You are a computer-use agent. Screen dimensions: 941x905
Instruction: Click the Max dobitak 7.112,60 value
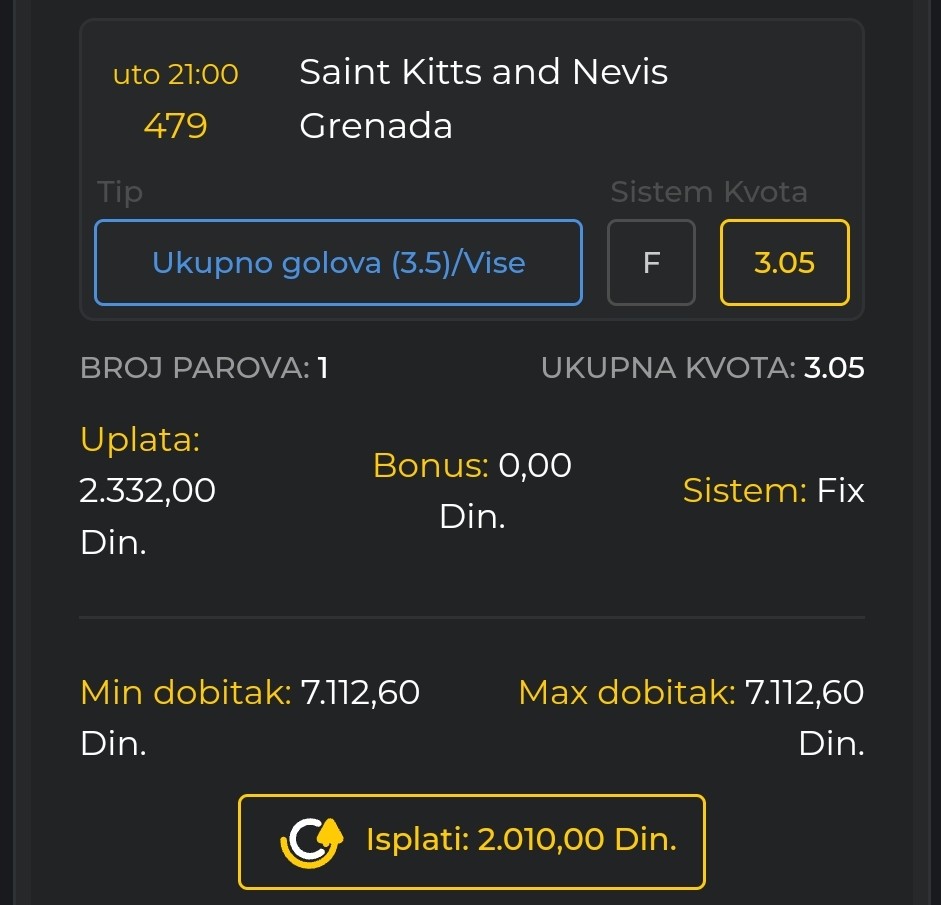coord(691,718)
